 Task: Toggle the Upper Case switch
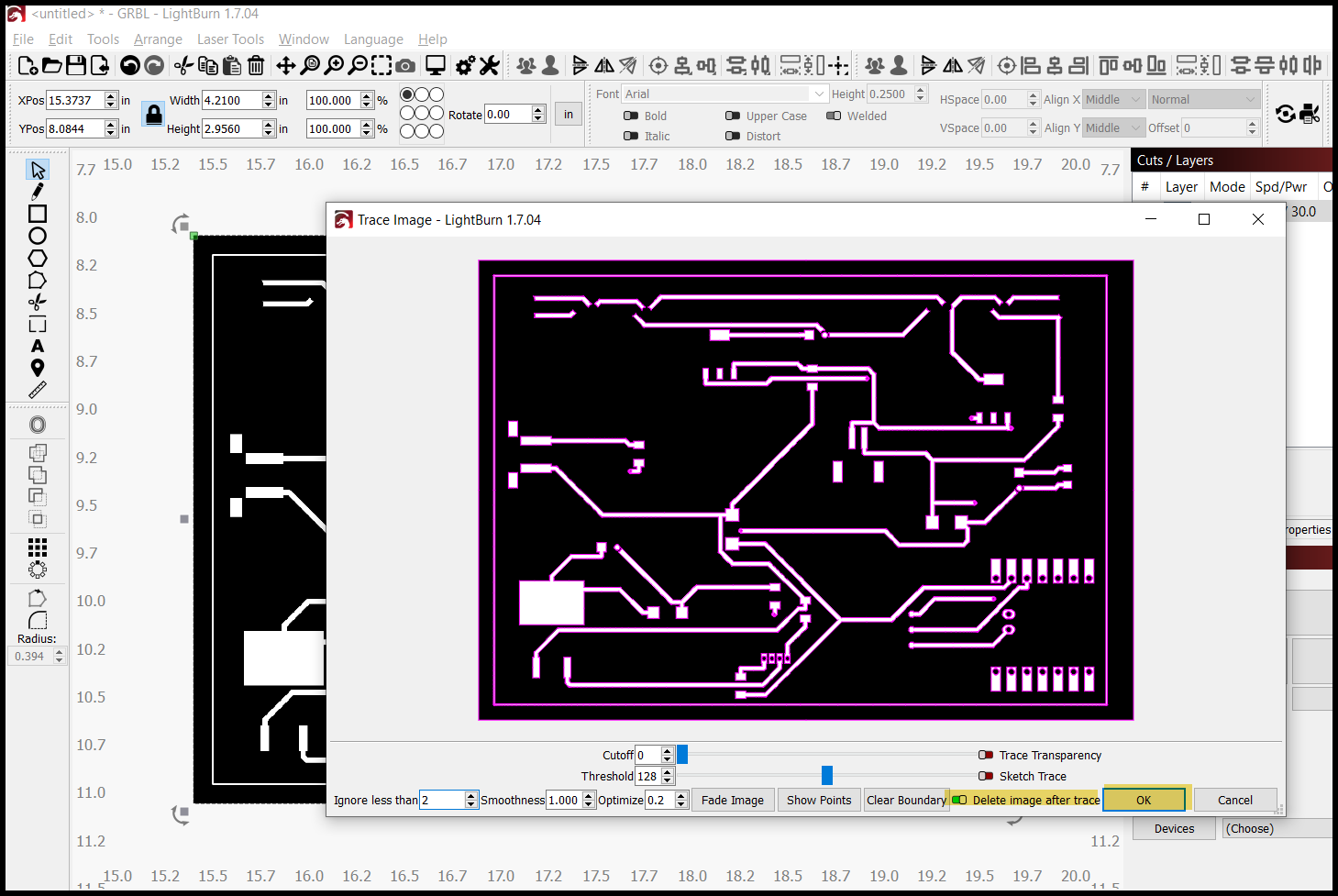tap(733, 116)
